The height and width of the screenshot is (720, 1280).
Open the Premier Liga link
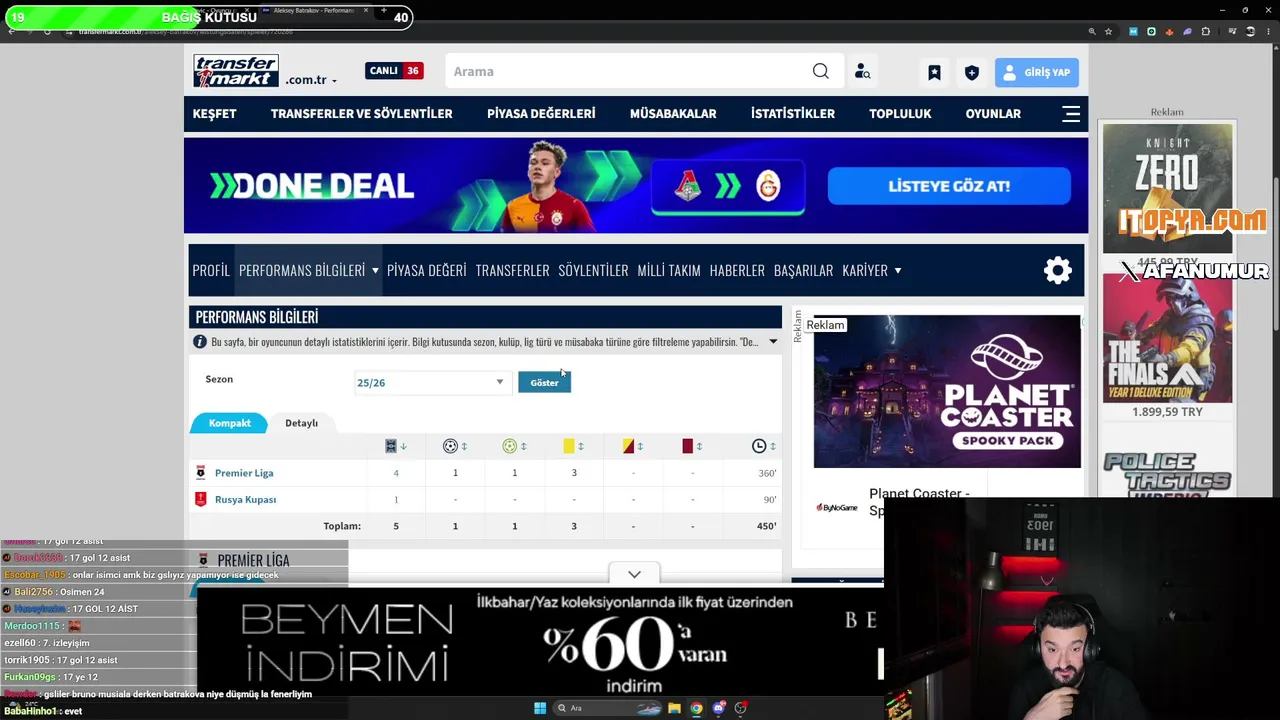coord(244,473)
